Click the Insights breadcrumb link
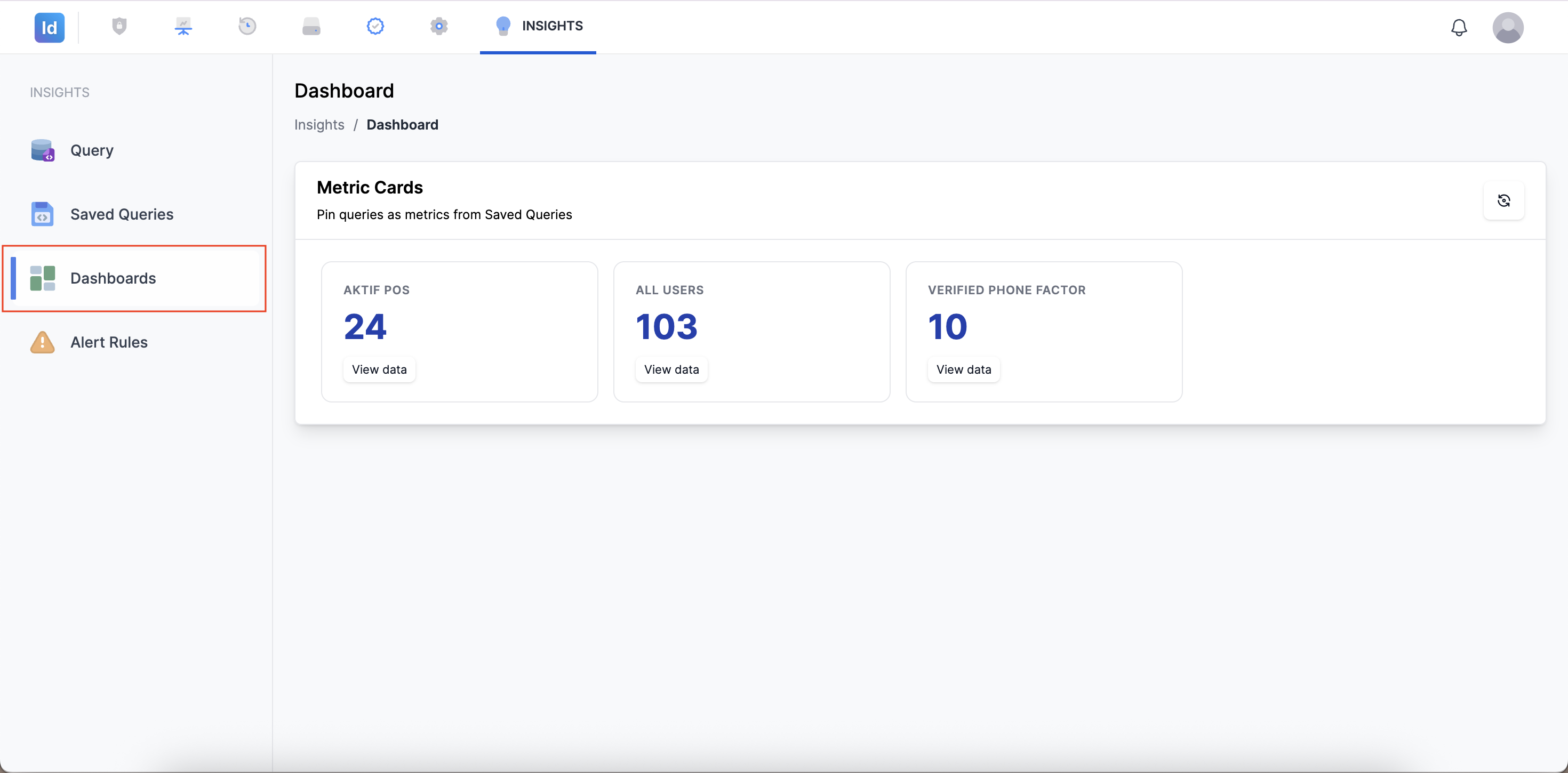This screenshot has width=1568, height=773. (x=319, y=125)
